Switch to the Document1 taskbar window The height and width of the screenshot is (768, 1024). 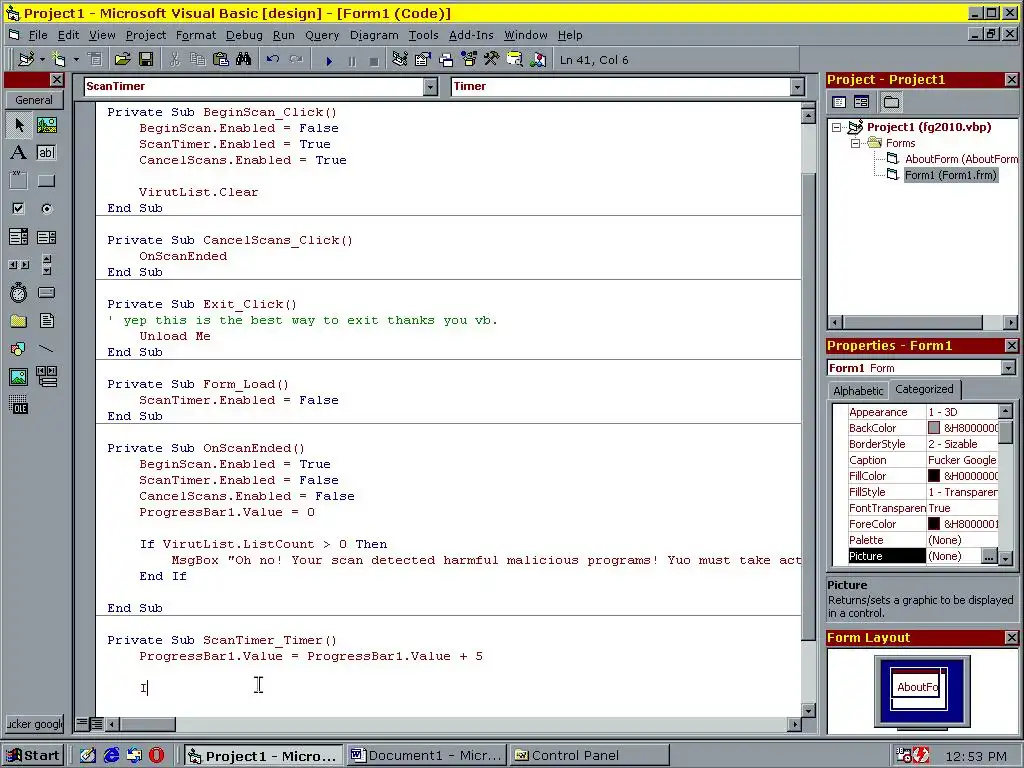click(427, 756)
